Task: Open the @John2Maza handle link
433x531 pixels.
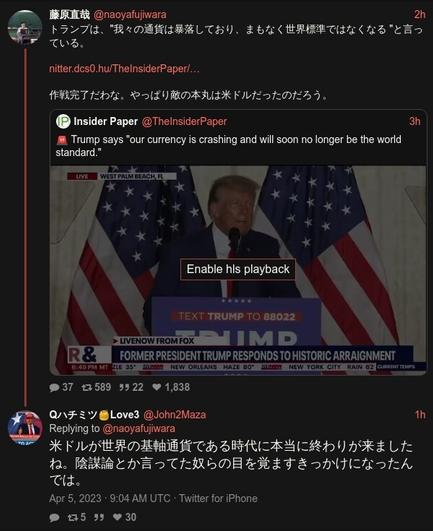Action: pyautogui.click(x=175, y=415)
